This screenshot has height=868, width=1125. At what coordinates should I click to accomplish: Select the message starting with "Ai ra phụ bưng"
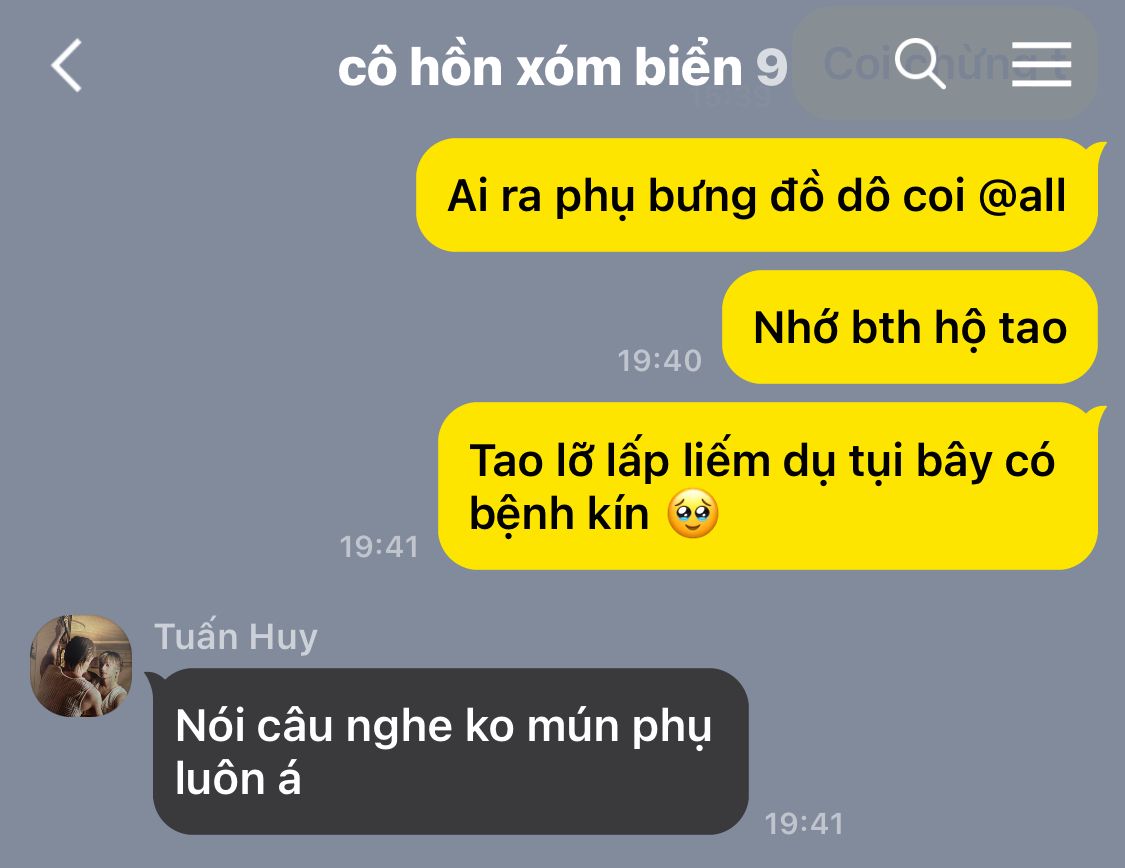tap(757, 195)
